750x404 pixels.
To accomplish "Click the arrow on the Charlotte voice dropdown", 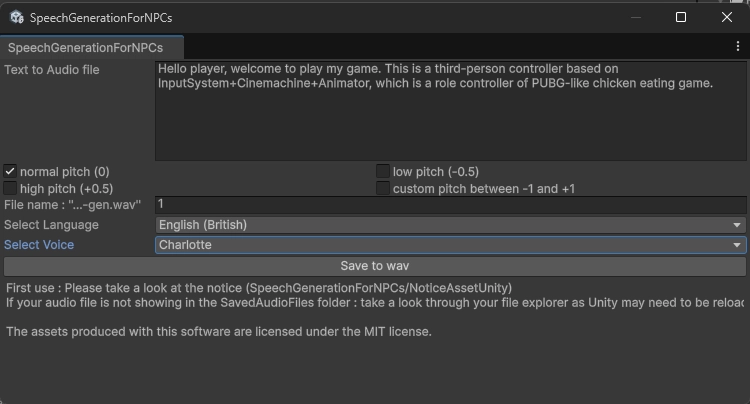I will click(x=737, y=245).
